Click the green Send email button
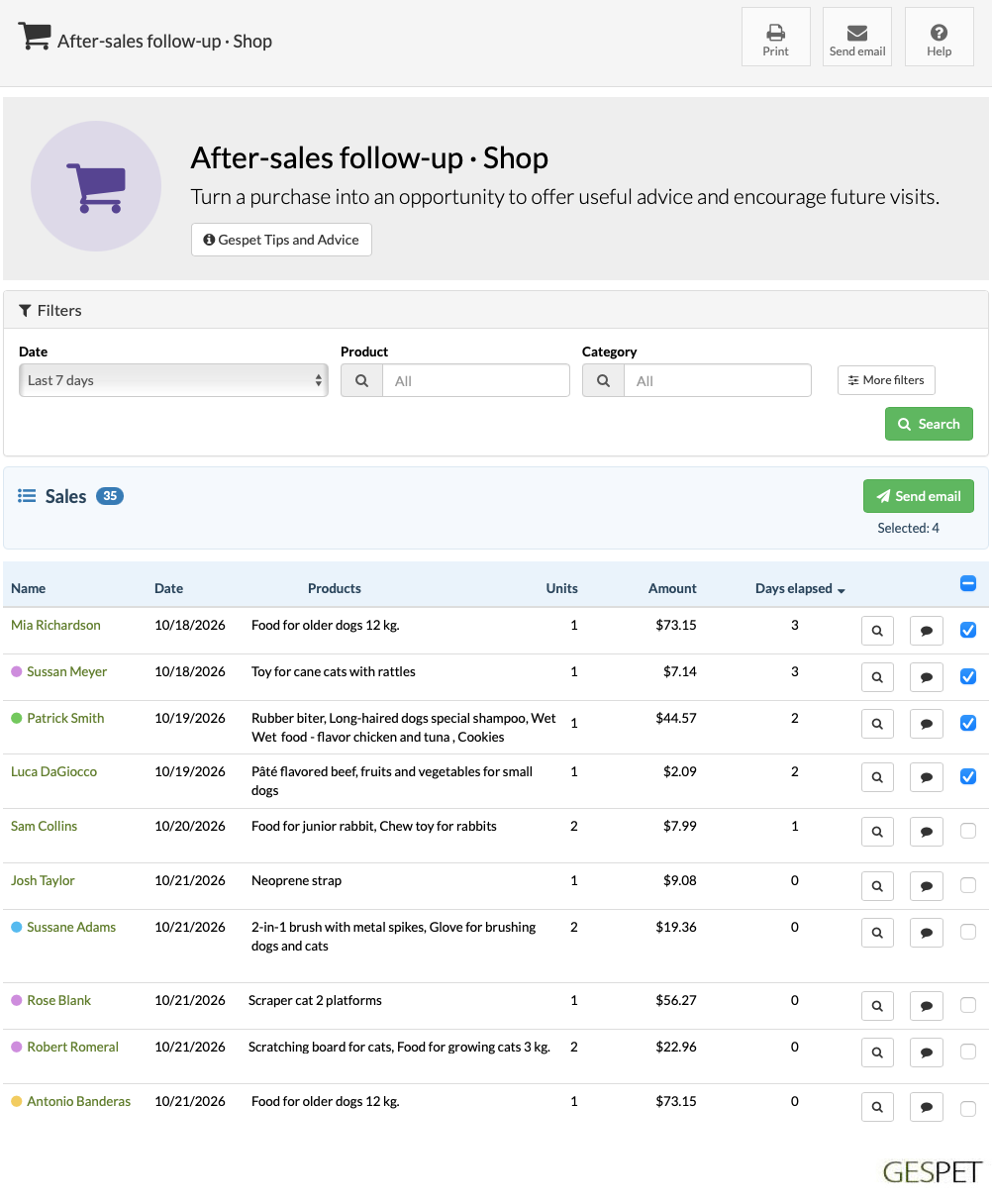Screen dimensions: 992x1204 pos(919,496)
